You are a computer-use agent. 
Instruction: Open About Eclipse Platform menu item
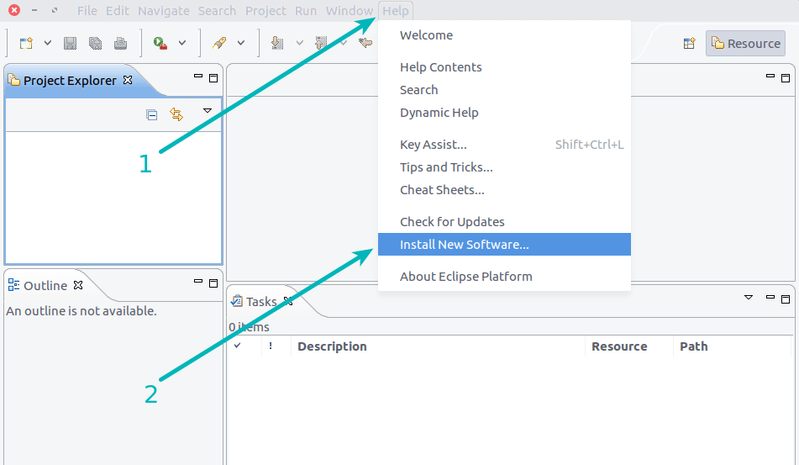pyautogui.click(x=466, y=276)
